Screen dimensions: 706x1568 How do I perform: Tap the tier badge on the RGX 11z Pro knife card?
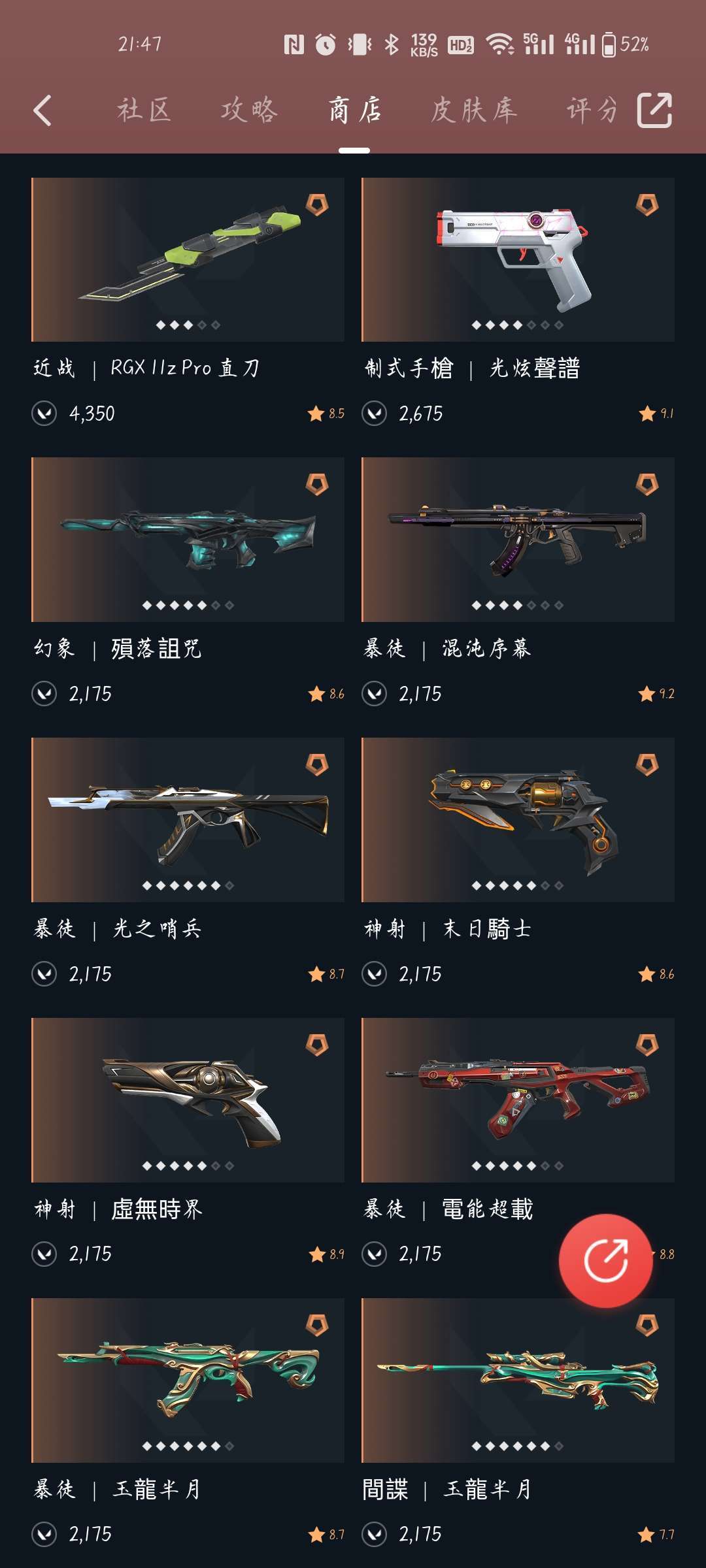(x=318, y=204)
